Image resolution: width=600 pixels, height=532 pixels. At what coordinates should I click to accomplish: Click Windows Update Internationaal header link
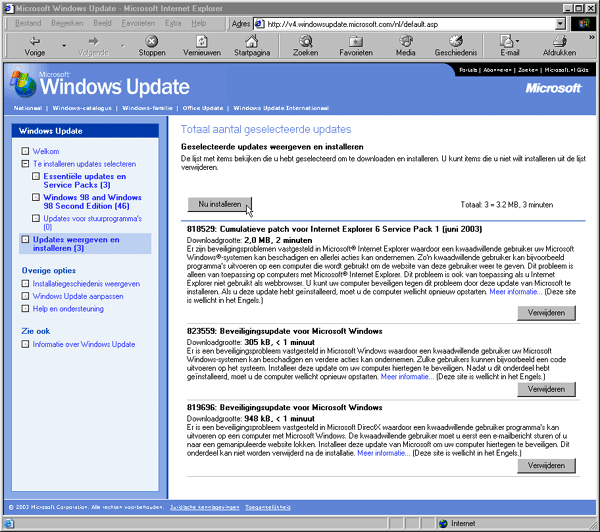(x=281, y=108)
